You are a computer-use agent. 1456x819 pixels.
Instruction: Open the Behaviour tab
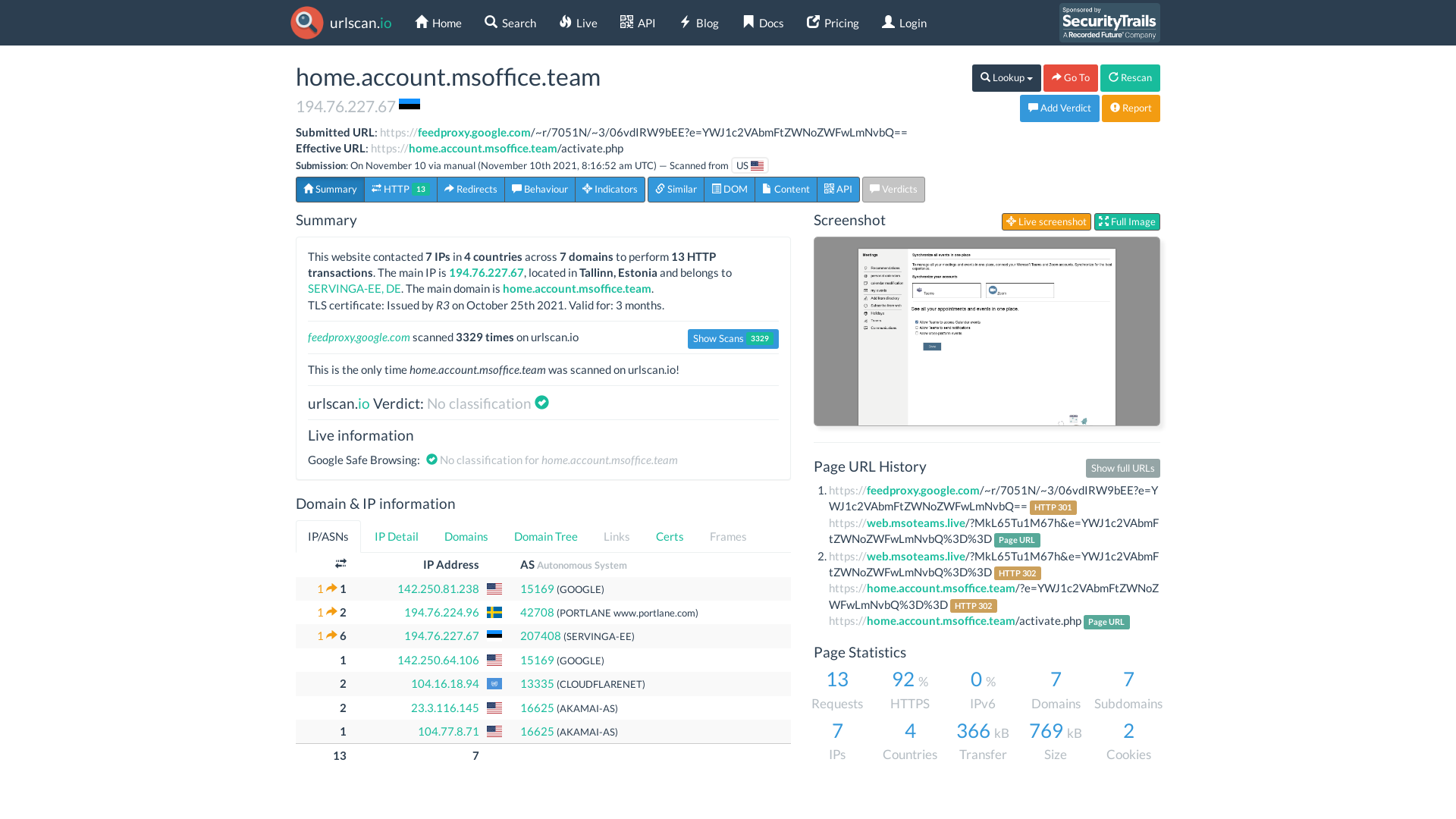pyautogui.click(x=540, y=190)
